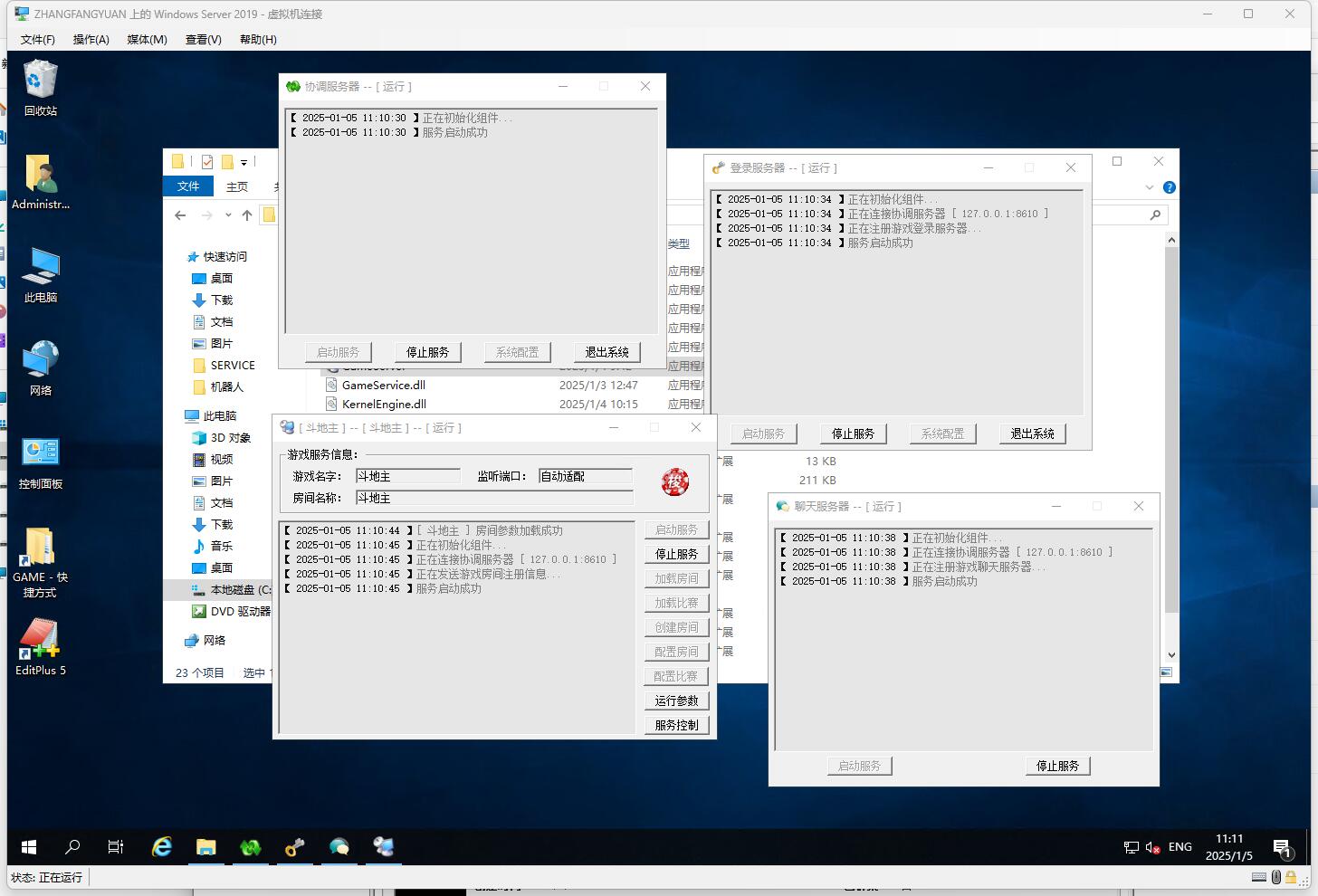Click 停止服务 in the coordination server window

[427, 352]
